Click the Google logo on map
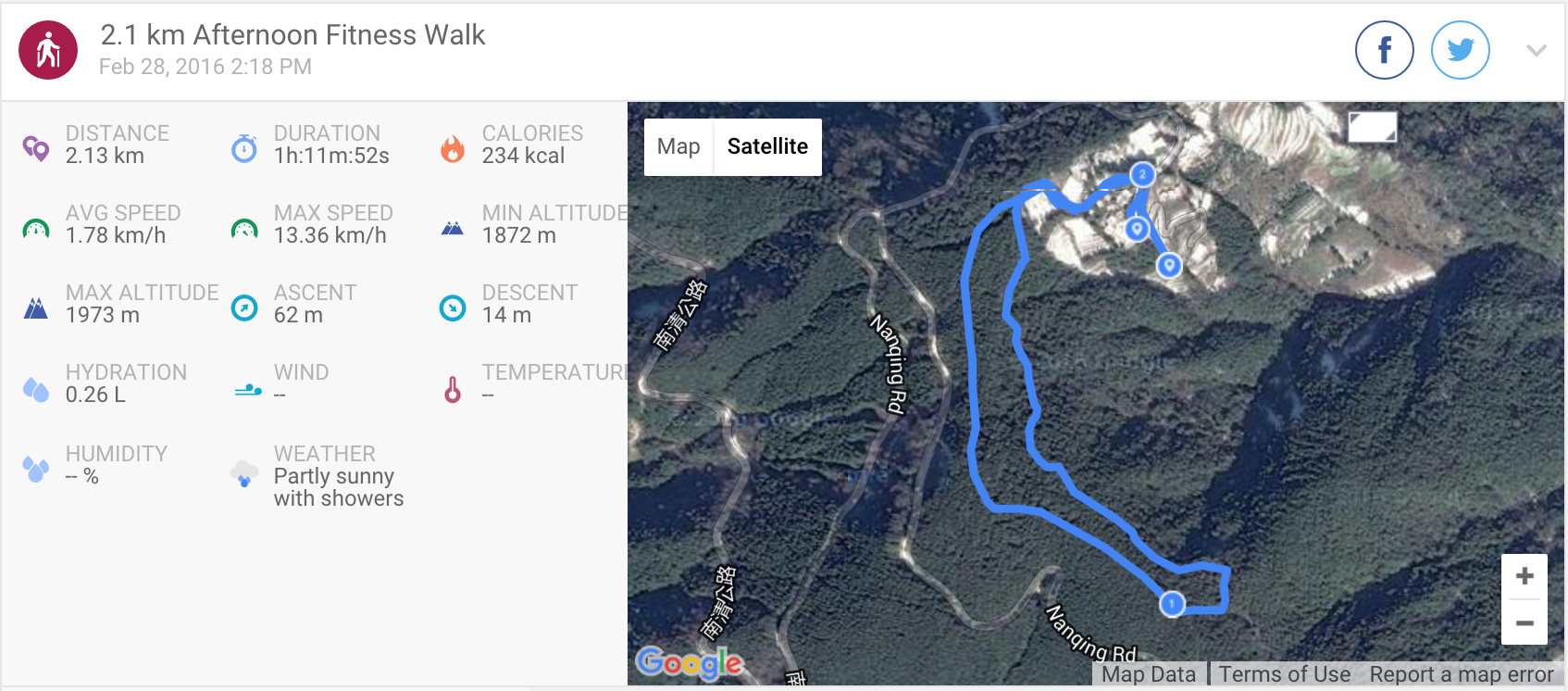This screenshot has width=1568, height=691. 690,662
